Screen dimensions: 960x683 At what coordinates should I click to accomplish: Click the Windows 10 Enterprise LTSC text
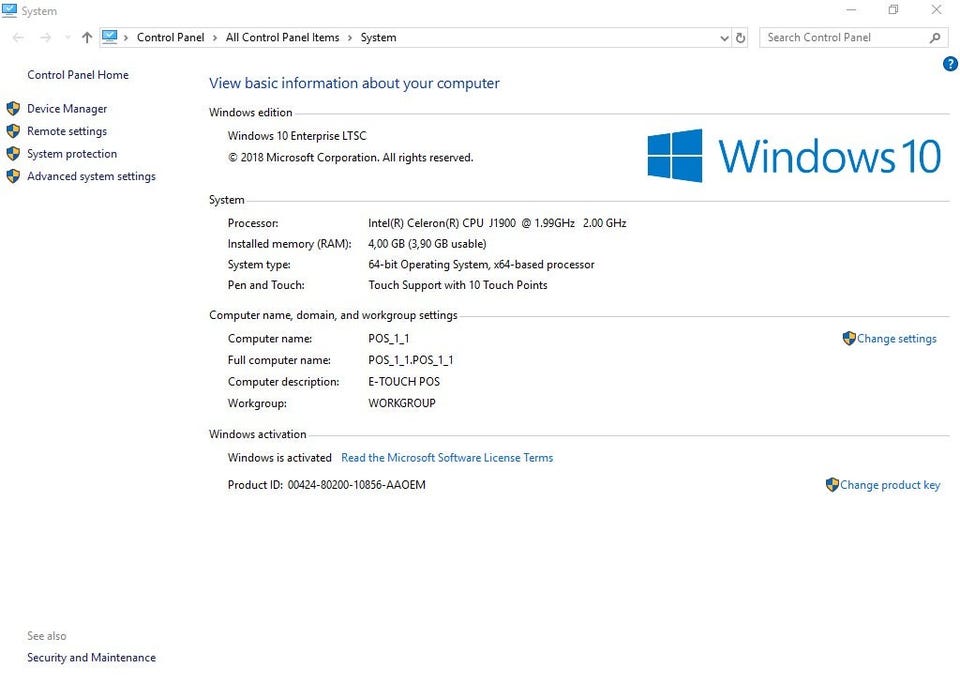297,136
